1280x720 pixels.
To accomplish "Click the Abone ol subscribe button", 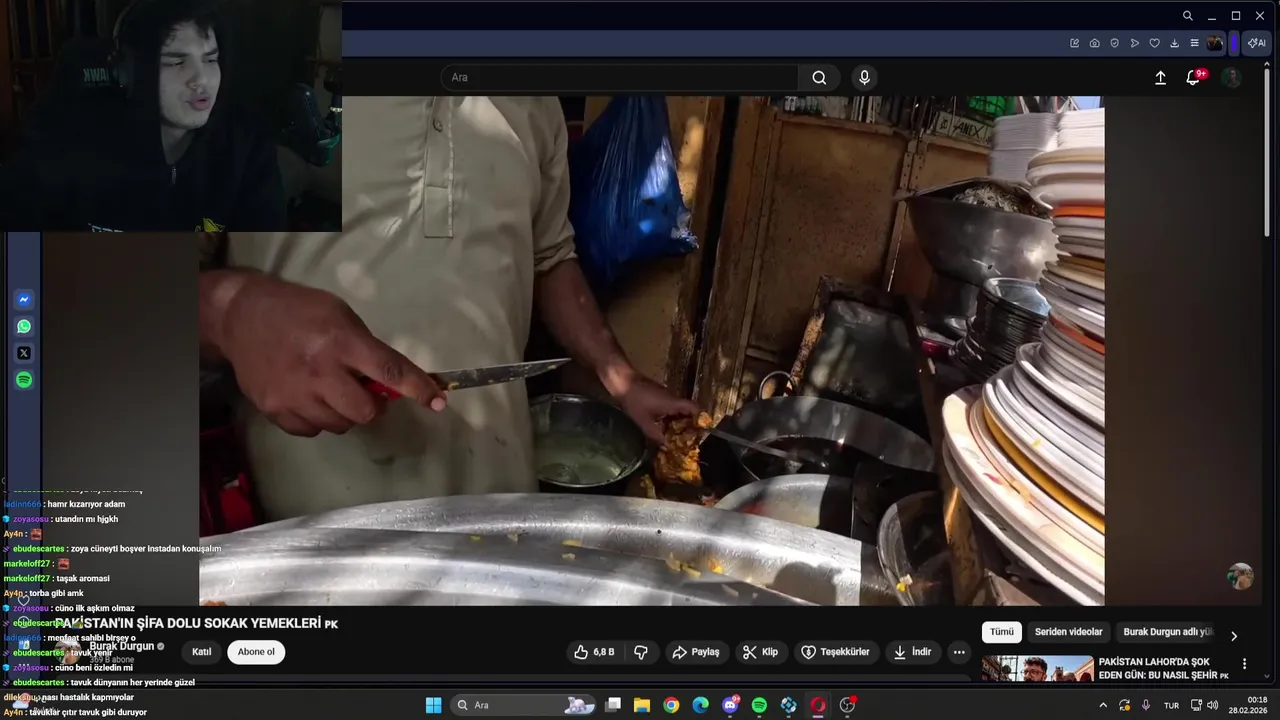I will [256, 652].
